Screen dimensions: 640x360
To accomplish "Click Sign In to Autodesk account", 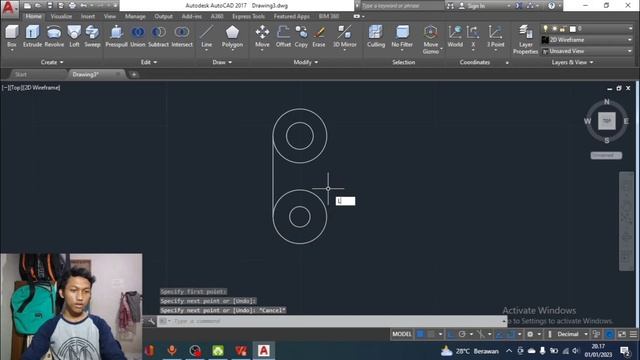I will pyautogui.click(x=472, y=6).
